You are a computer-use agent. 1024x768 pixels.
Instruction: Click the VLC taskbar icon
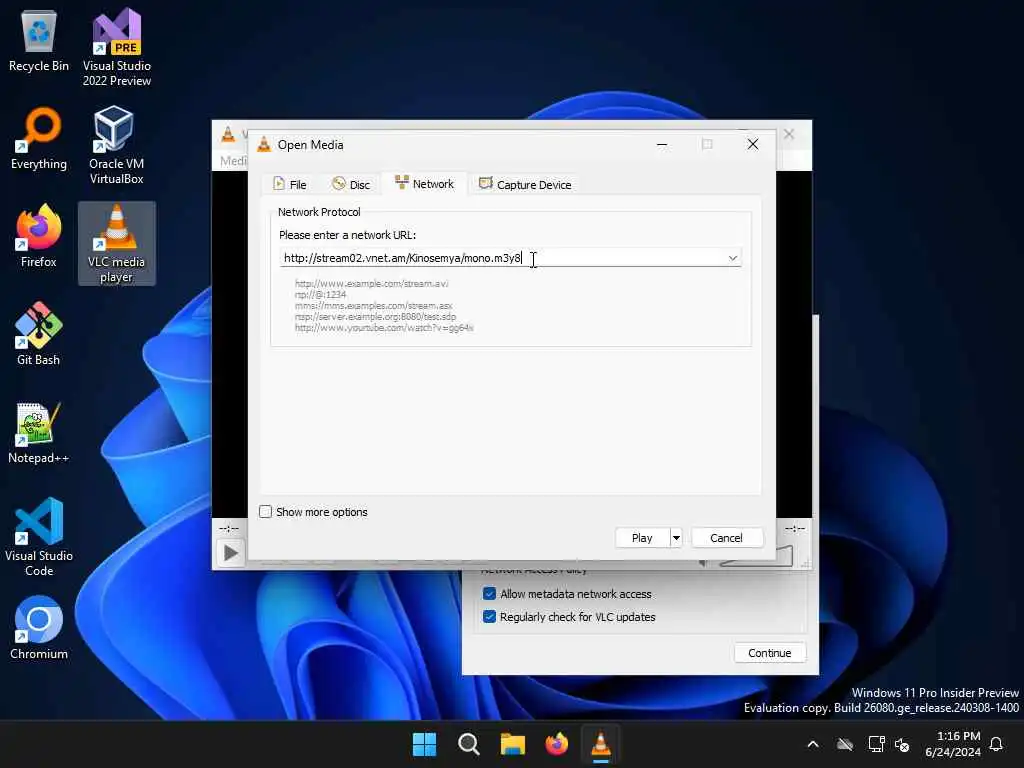point(601,744)
